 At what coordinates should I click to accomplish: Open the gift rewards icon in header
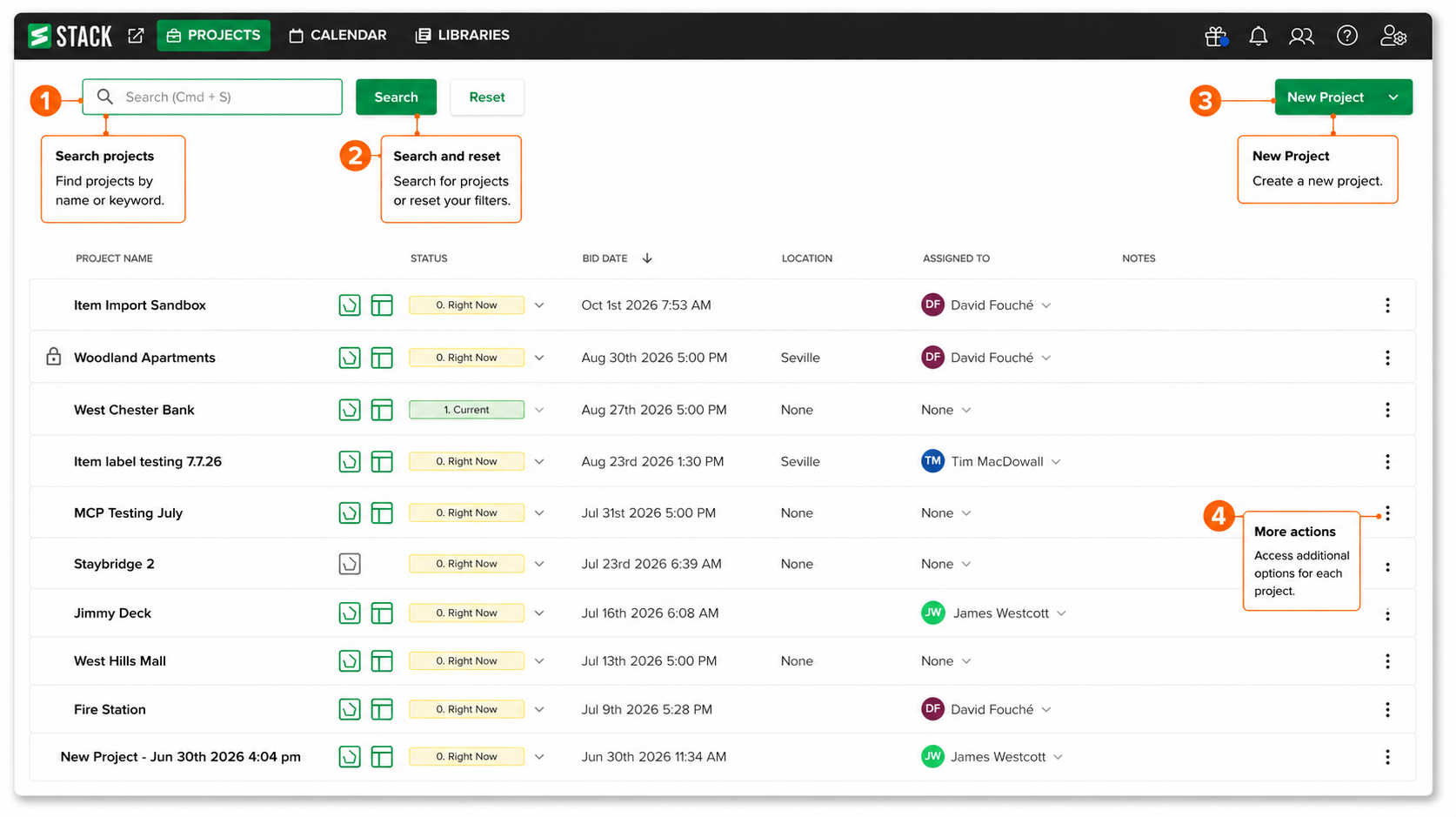coord(1215,36)
